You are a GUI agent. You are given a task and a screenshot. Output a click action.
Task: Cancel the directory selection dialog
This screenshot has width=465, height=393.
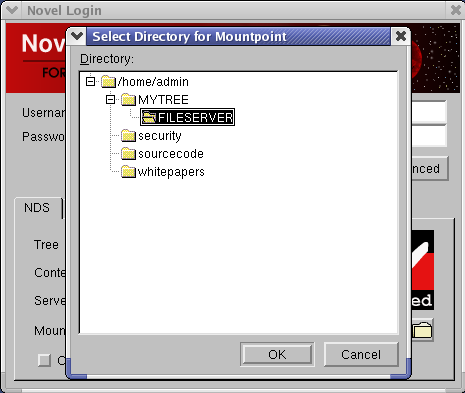pyautogui.click(x=361, y=354)
